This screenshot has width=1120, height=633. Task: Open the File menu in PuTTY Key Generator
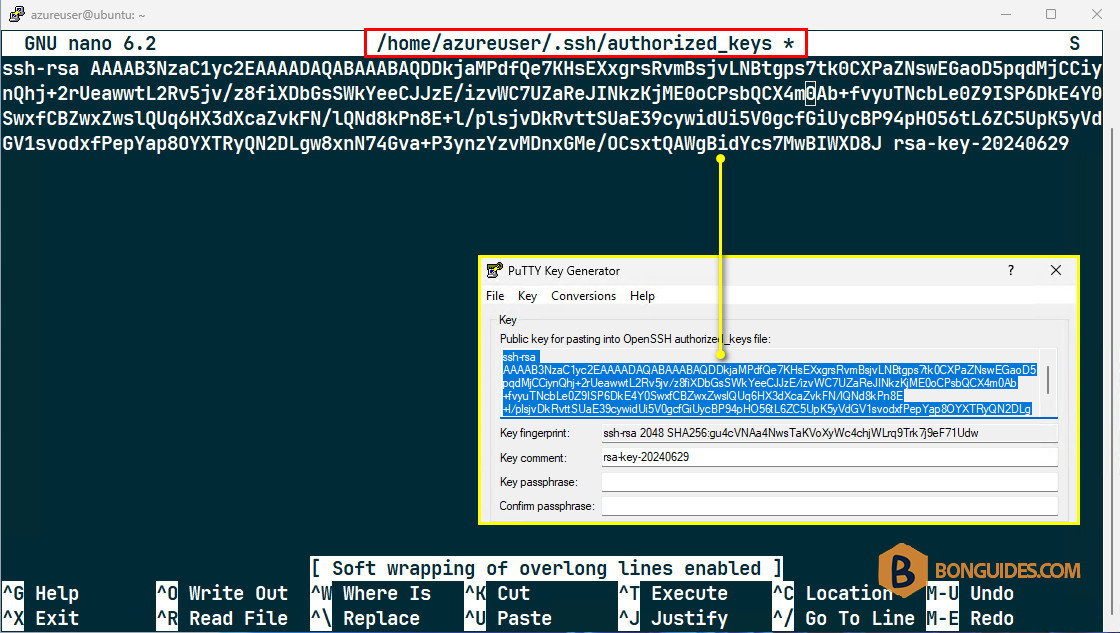pyautogui.click(x=495, y=296)
